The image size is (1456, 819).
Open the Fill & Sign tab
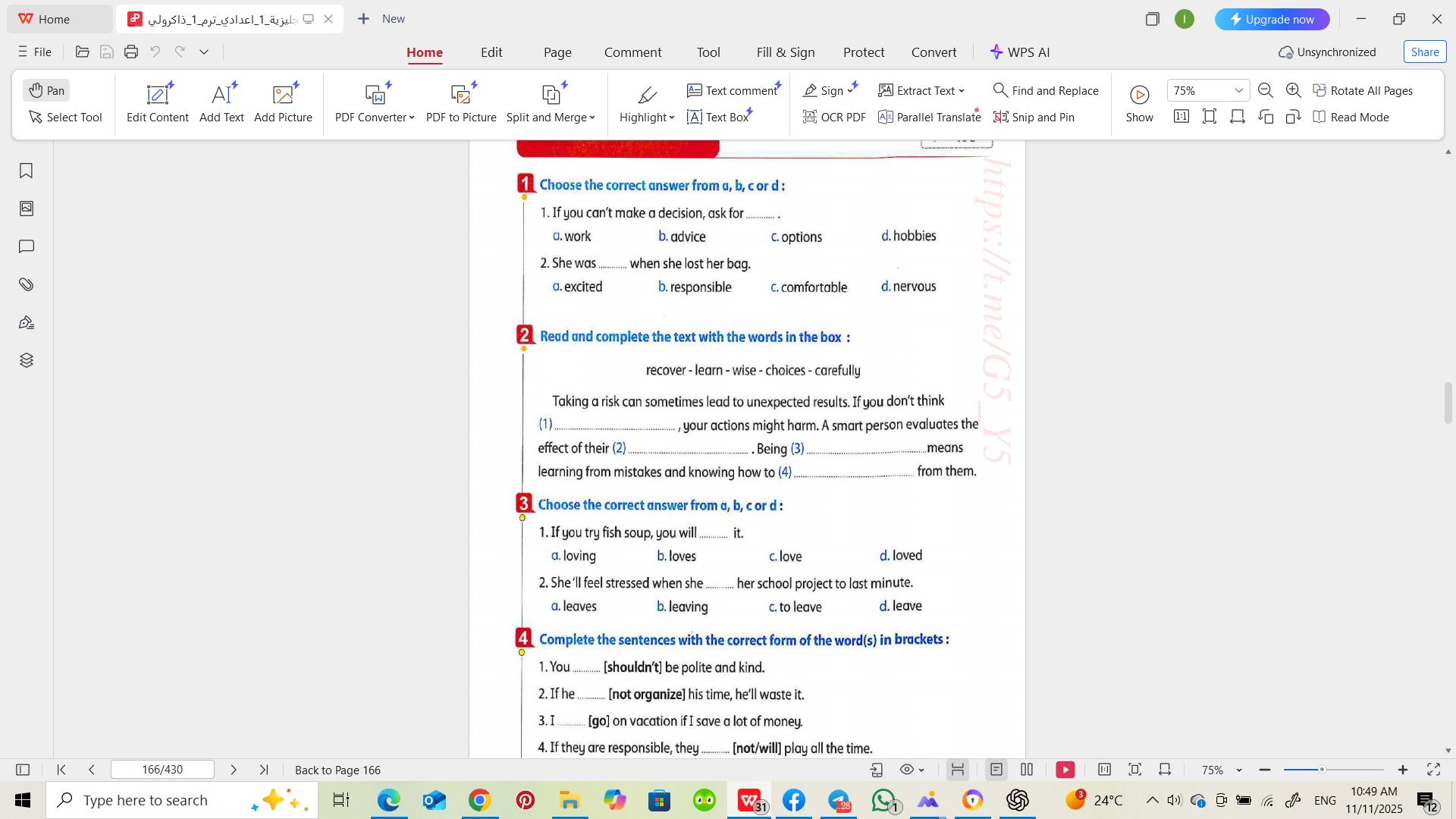tap(785, 52)
